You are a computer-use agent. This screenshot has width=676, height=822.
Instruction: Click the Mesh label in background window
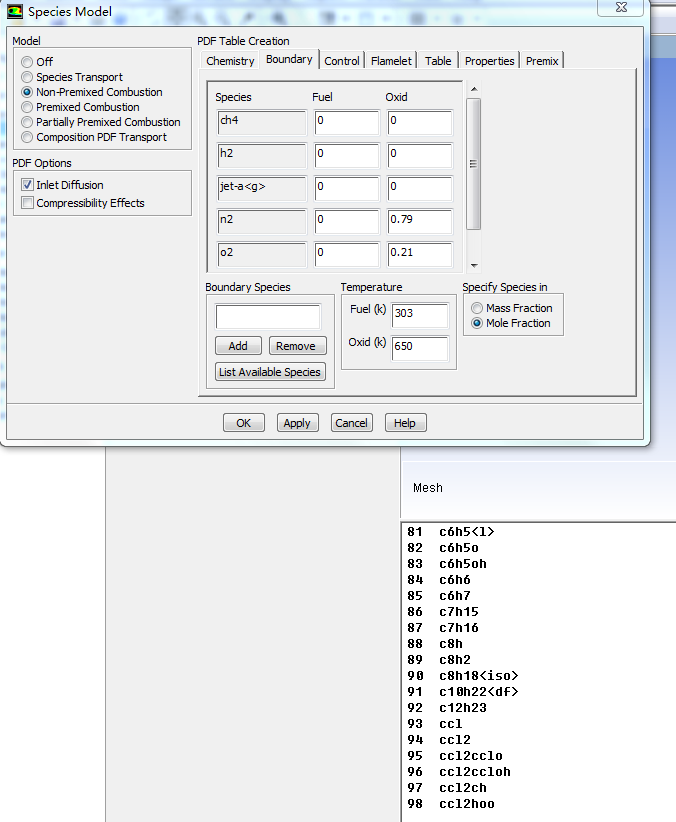pyautogui.click(x=428, y=488)
